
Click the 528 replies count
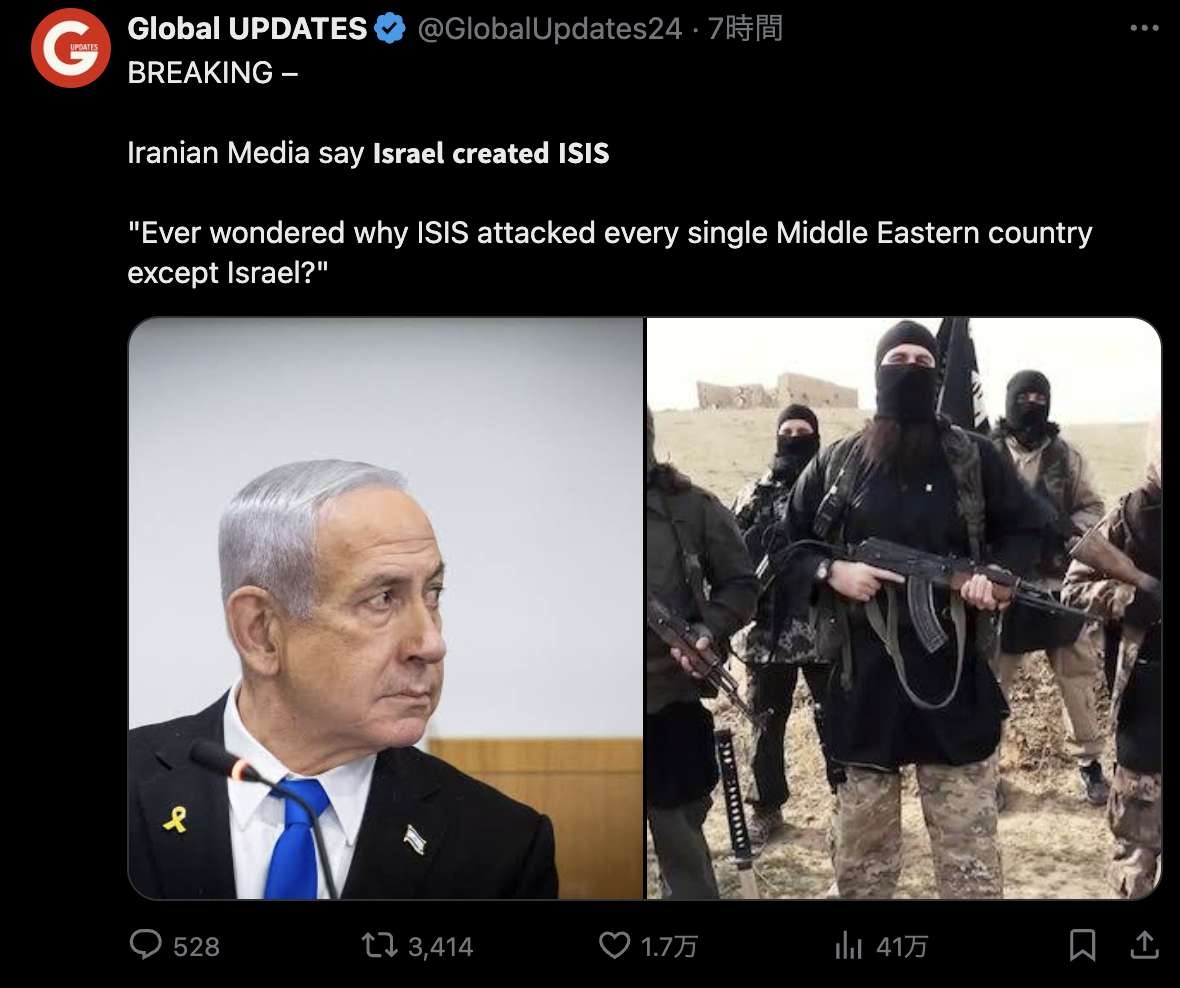click(196, 947)
